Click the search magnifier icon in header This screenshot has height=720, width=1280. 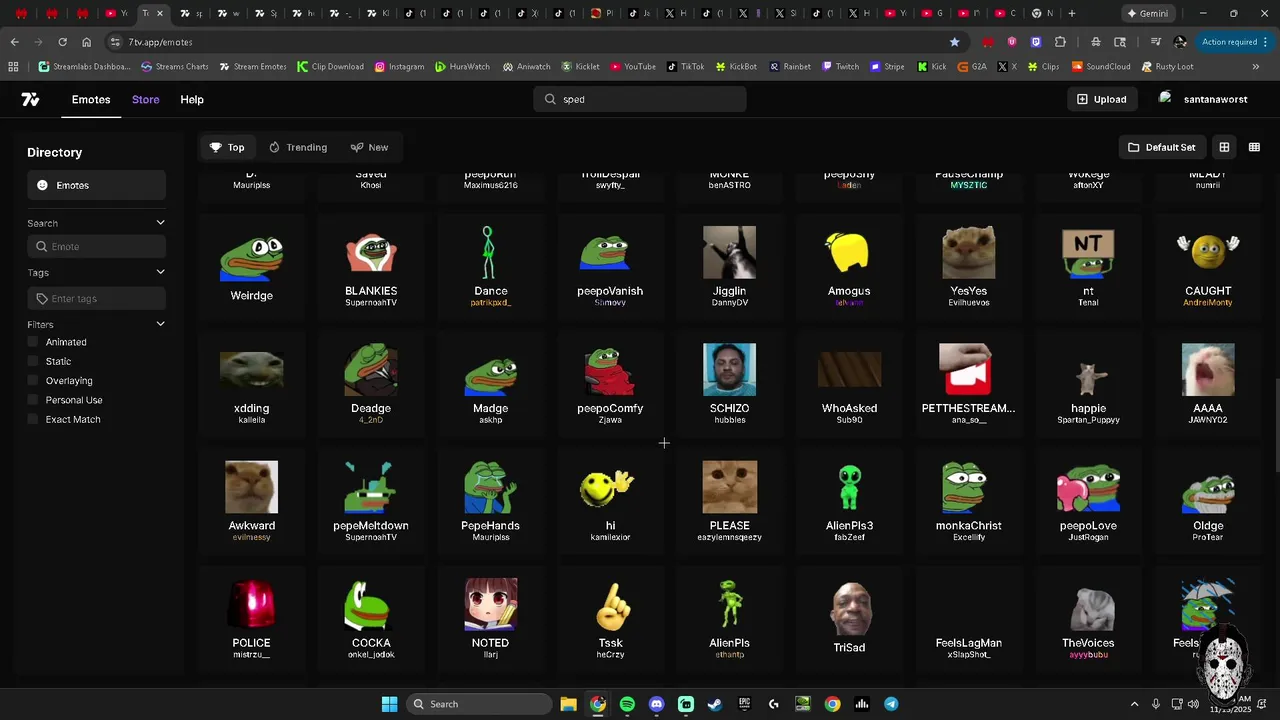pos(550,99)
